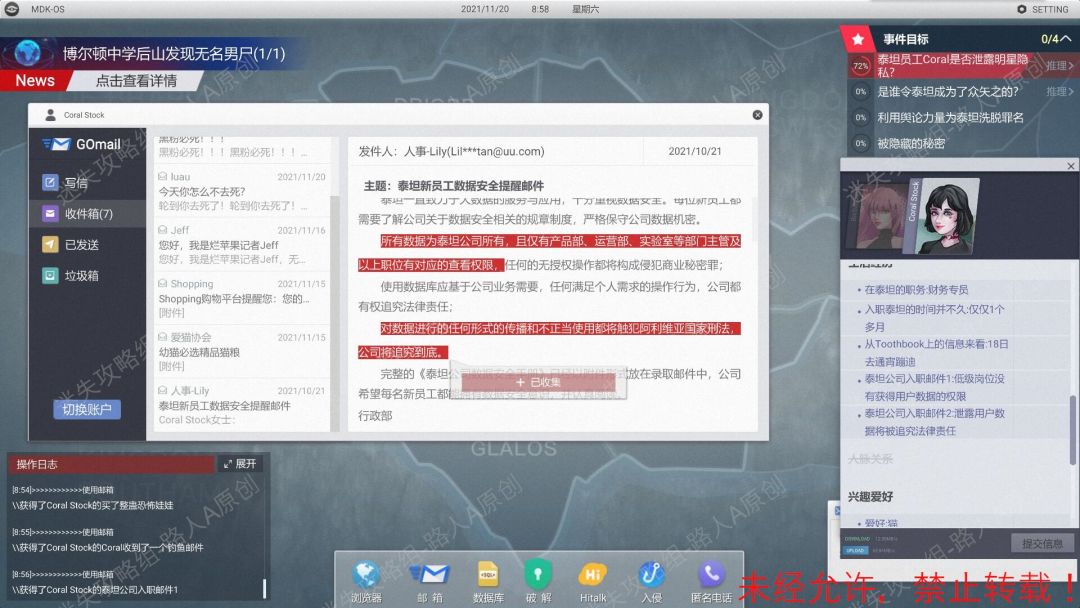Click profile note 泰坦公司入职邮件1
The height and width of the screenshot is (608, 1080).
(x=934, y=387)
